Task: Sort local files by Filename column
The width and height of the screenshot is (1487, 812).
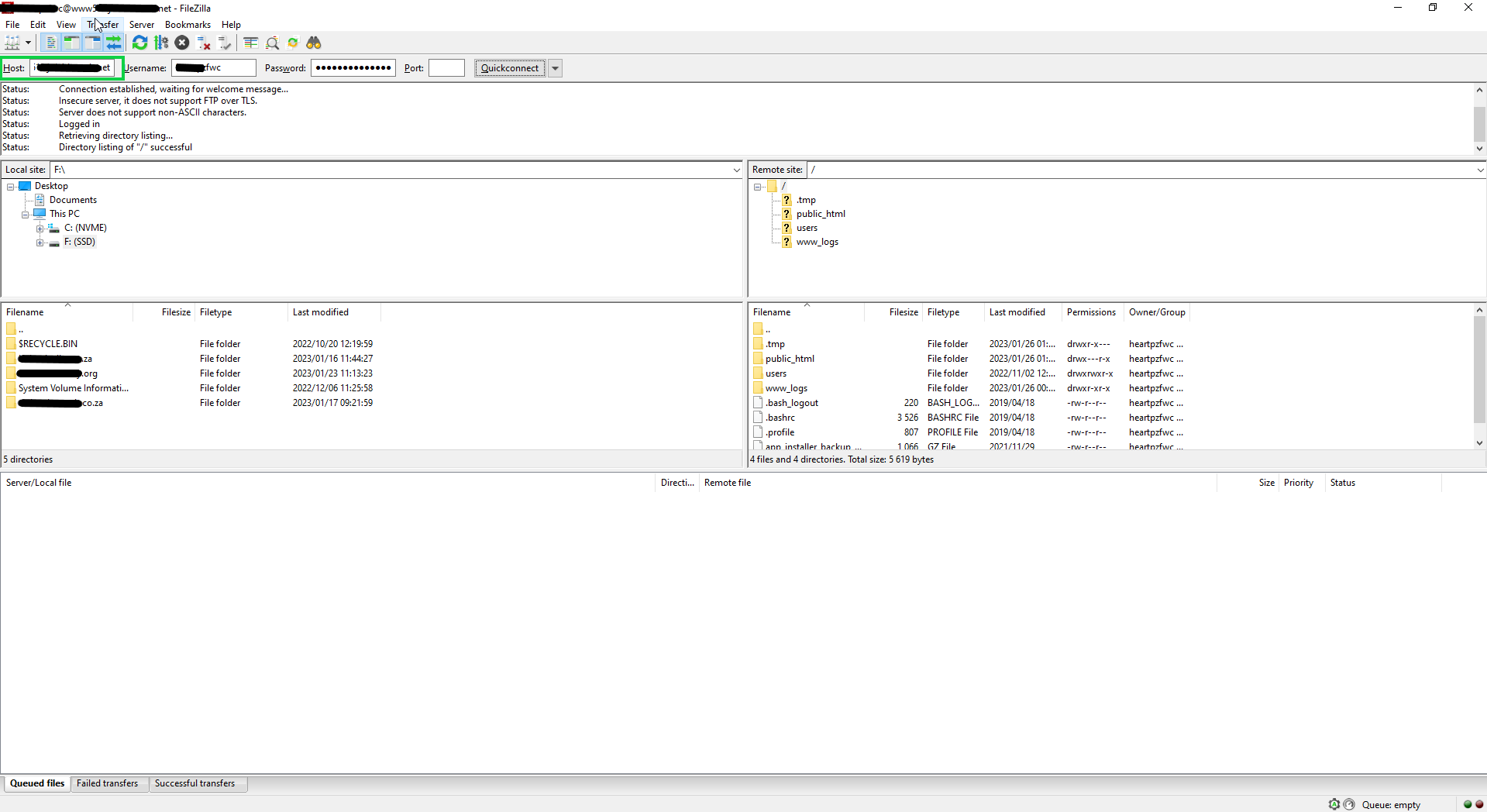Action: click(67, 312)
